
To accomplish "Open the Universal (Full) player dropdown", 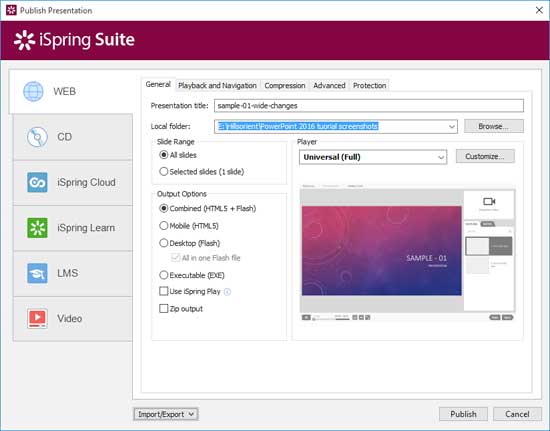I will 373,157.
